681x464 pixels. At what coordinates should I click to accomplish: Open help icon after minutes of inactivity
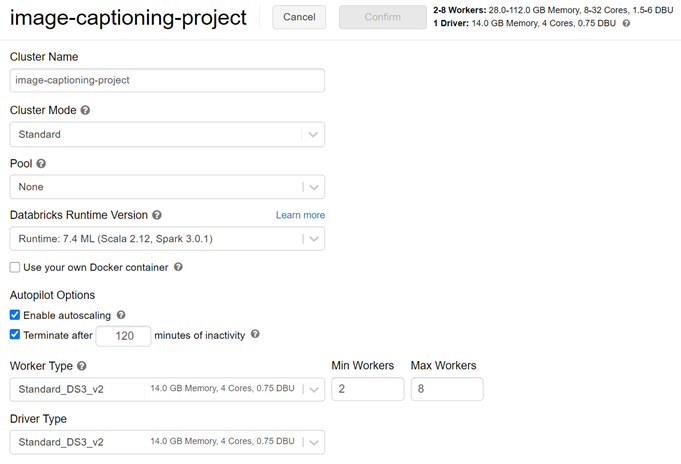pyautogui.click(x=255, y=335)
